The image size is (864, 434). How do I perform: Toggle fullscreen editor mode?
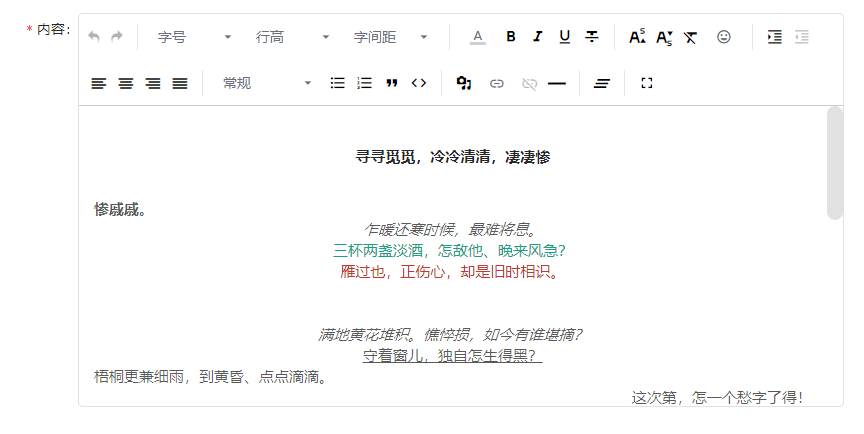tap(647, 83)
